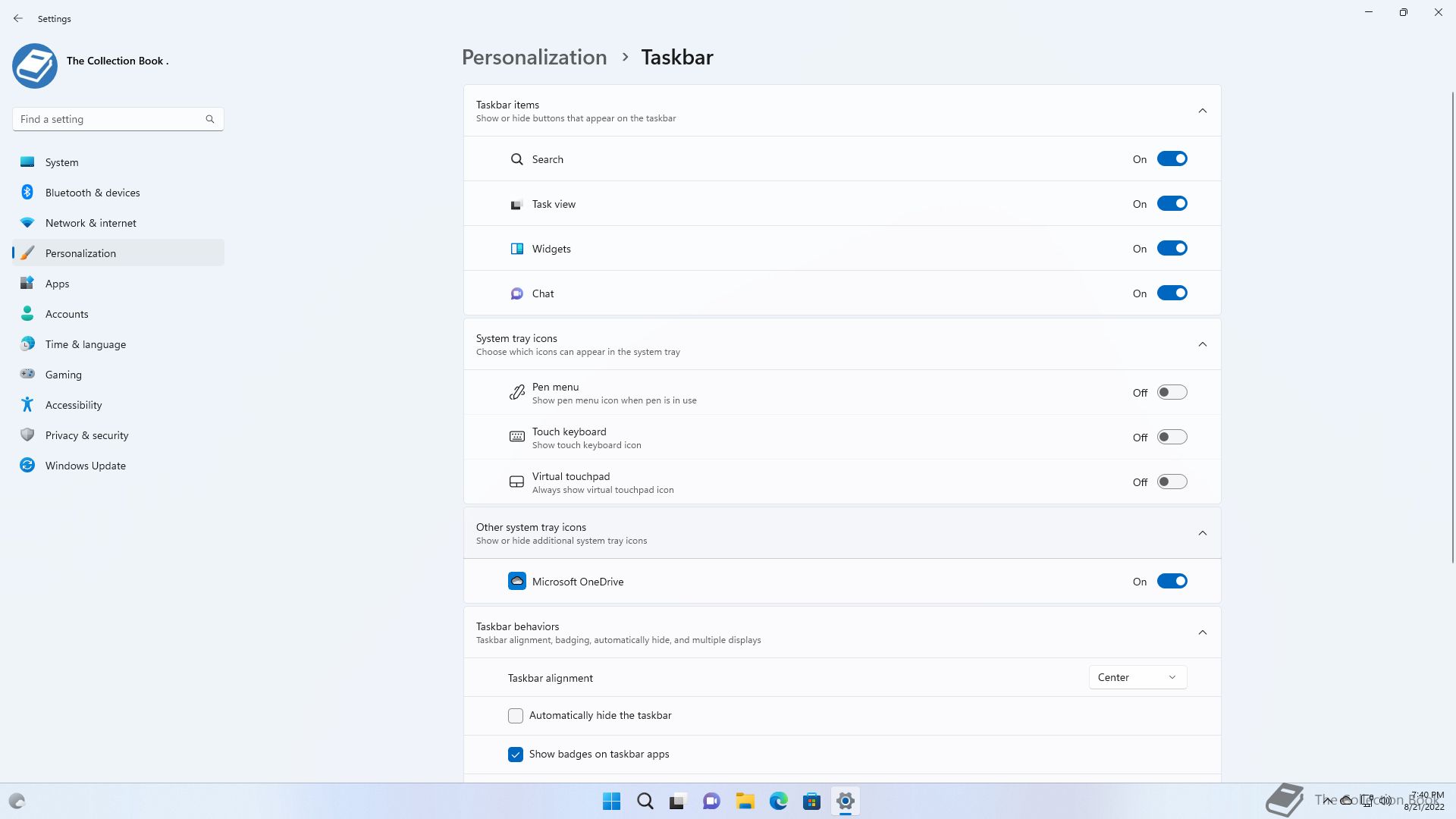Image resolution: width=1456 pixels, height=819 pixels.
Task: Launch Chat app from the taskbar
Action: [x=711, y=801]
